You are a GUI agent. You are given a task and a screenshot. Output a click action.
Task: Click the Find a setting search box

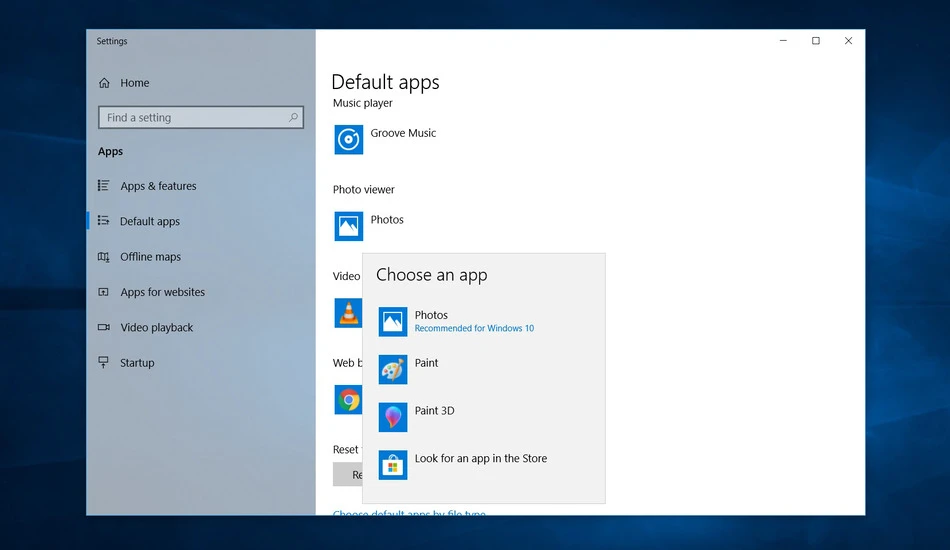(201, 118)
